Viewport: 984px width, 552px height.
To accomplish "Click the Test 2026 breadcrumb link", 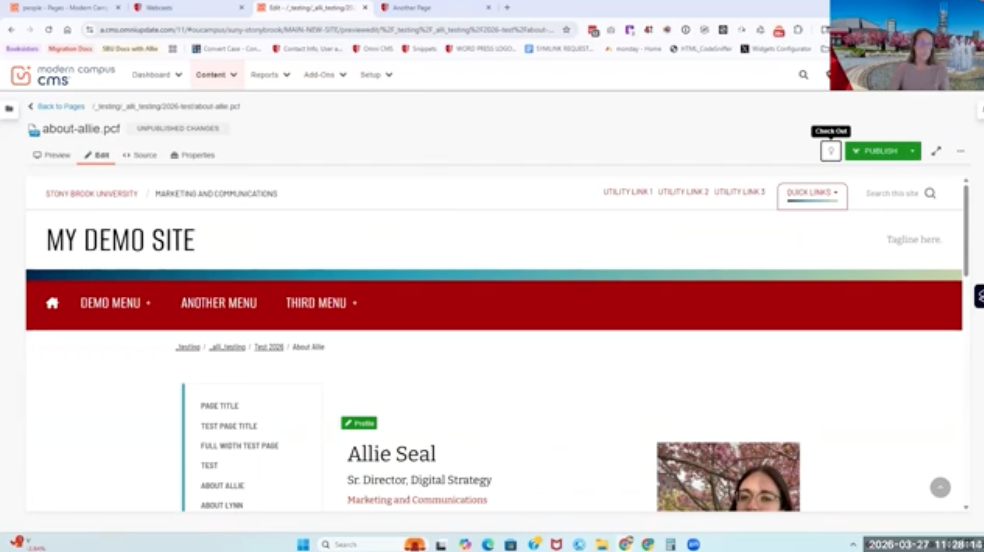I will tap(269, 347).
